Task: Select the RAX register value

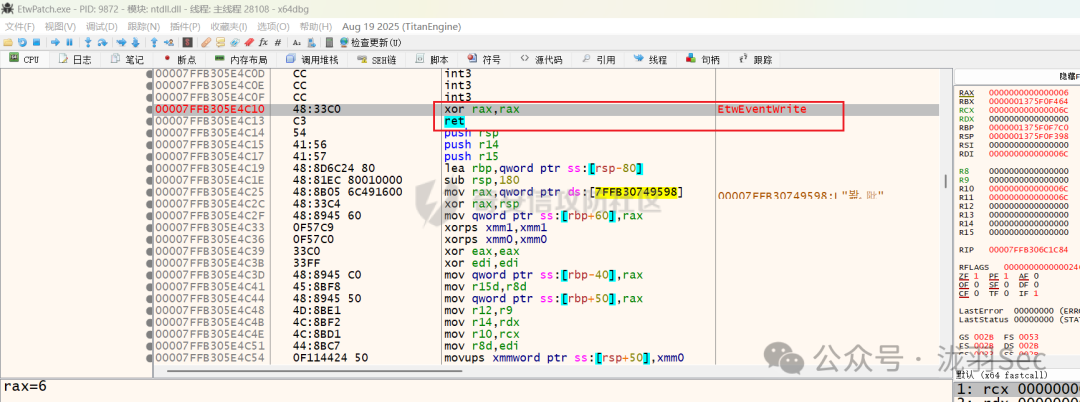Action: click(x=1029, y=92)
